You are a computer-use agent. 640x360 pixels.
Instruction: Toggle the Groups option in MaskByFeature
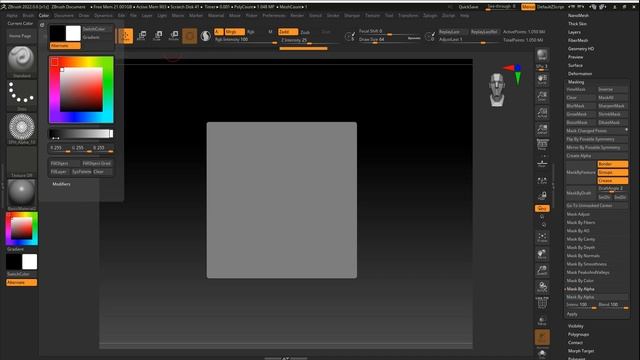click(x=613, y=172)
